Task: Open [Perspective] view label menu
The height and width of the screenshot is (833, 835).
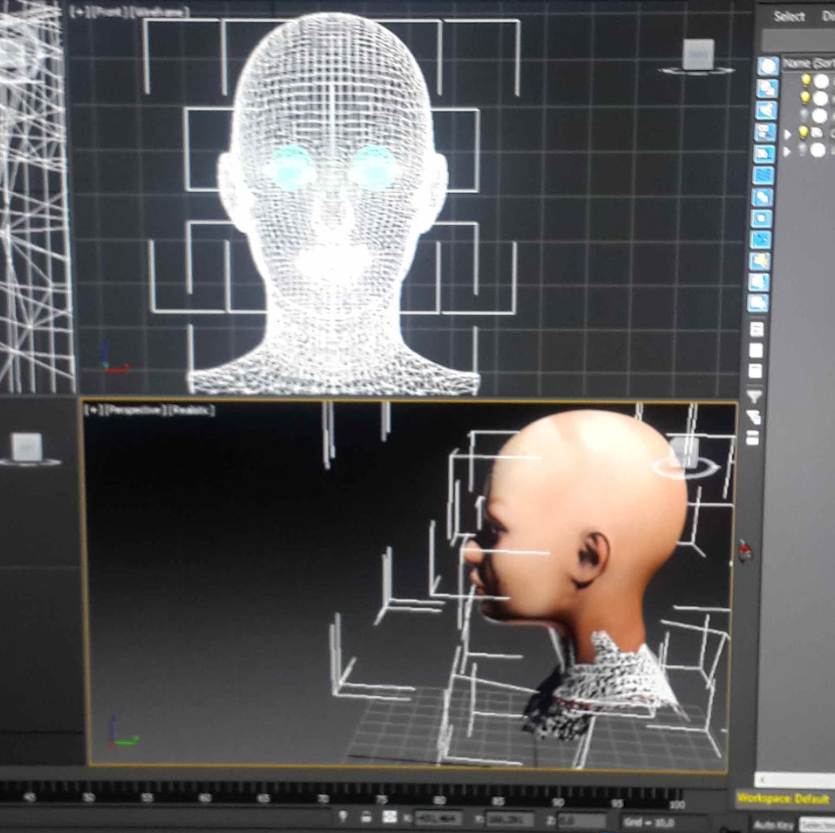Action: pos(135,410)
